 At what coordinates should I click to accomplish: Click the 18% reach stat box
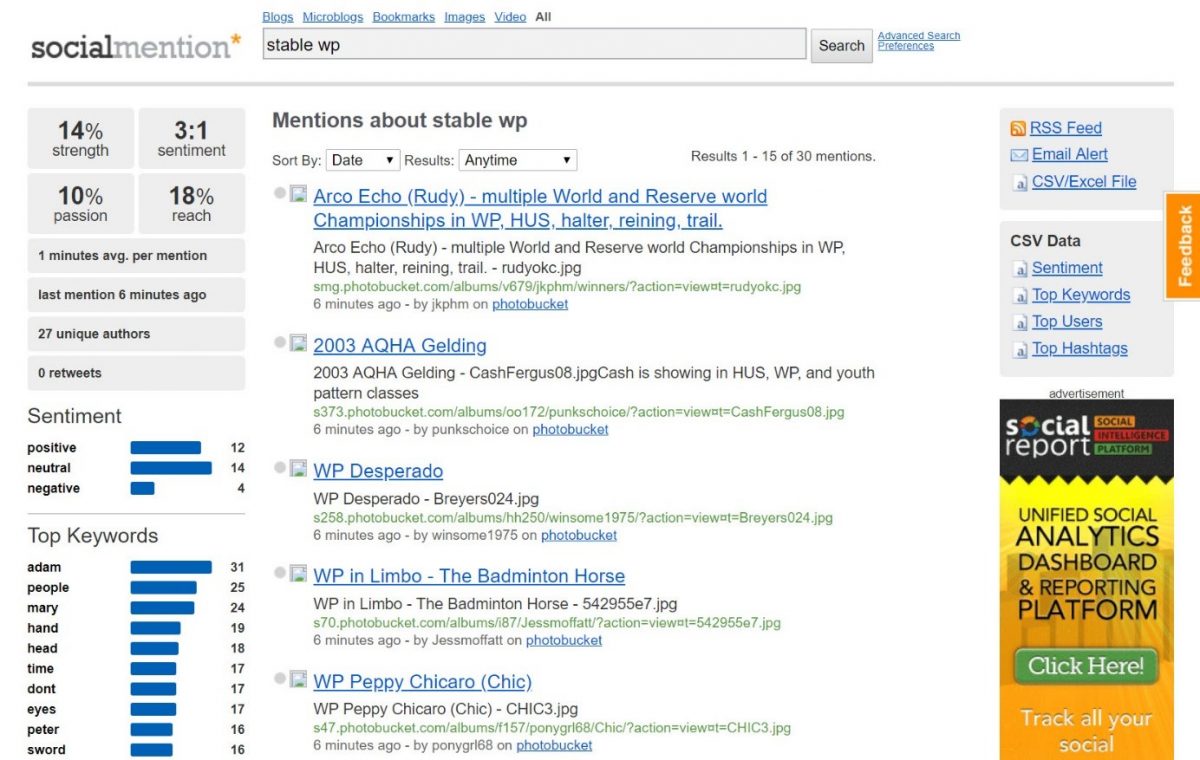click(191, 203)
